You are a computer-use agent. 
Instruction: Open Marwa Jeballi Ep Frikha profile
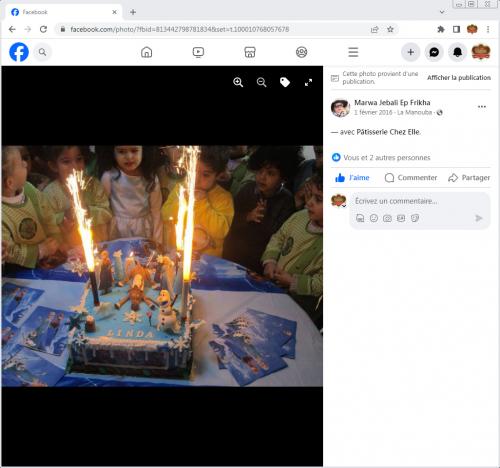(x=392, y=103)
